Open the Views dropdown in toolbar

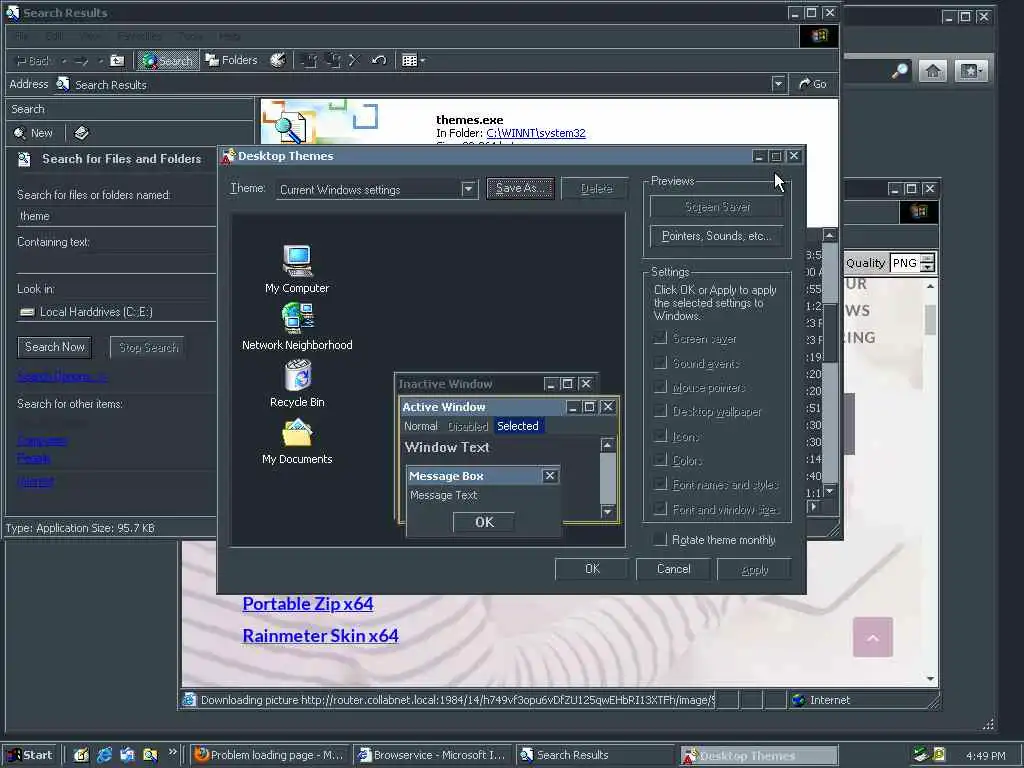pos(413,61)
